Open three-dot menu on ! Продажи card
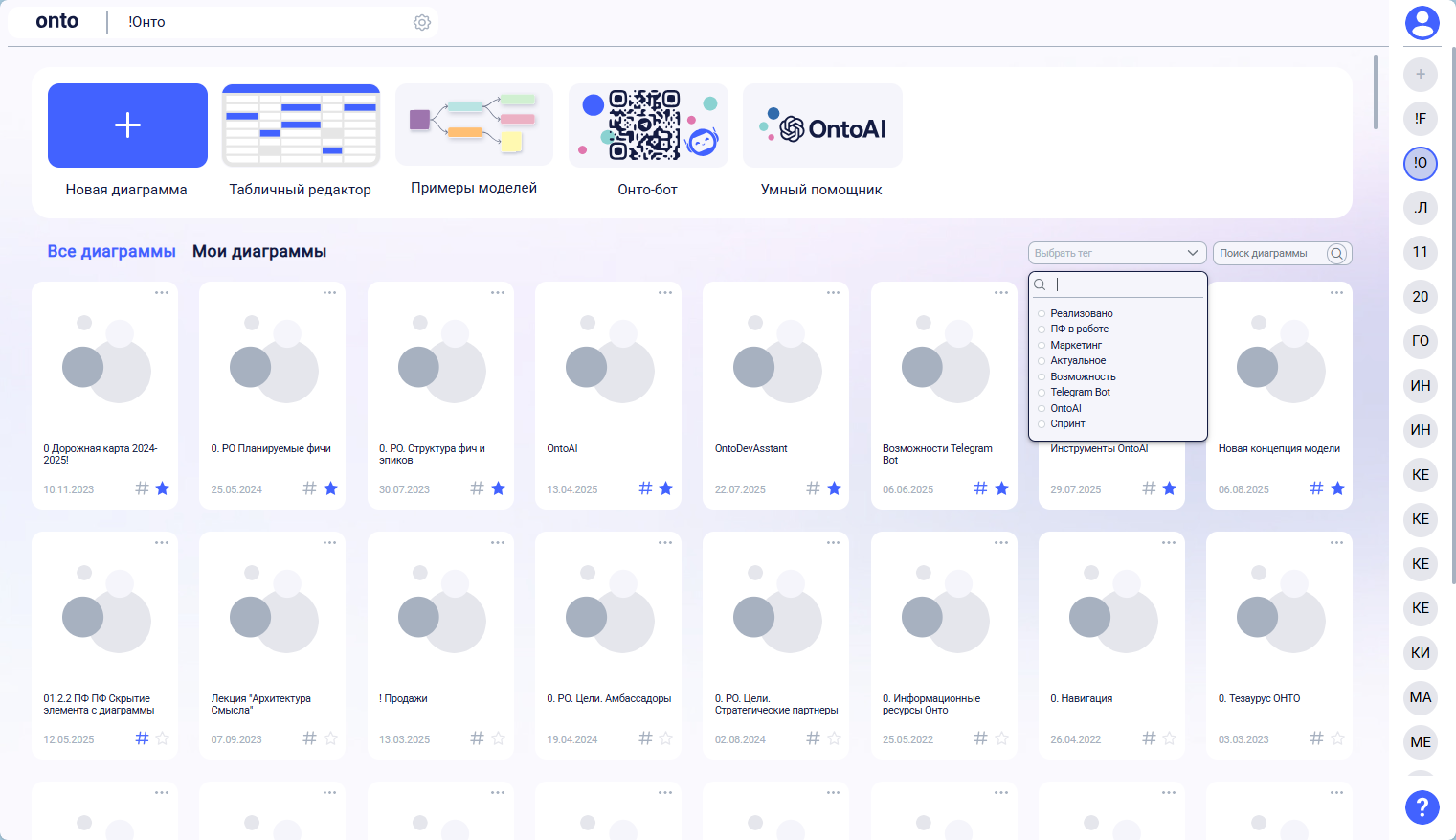 tap(498, 543)
